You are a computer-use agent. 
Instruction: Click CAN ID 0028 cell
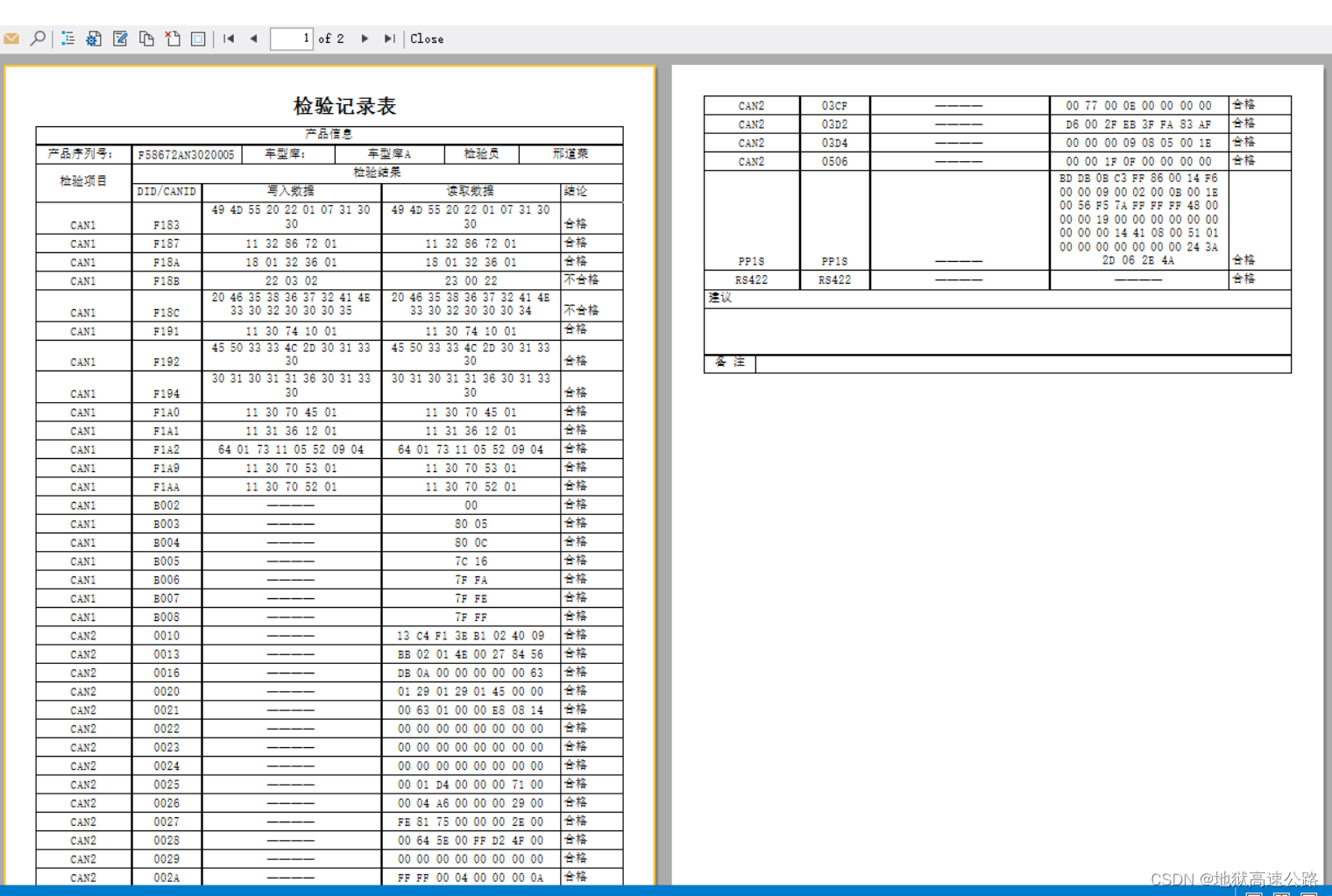coord(166,841)
